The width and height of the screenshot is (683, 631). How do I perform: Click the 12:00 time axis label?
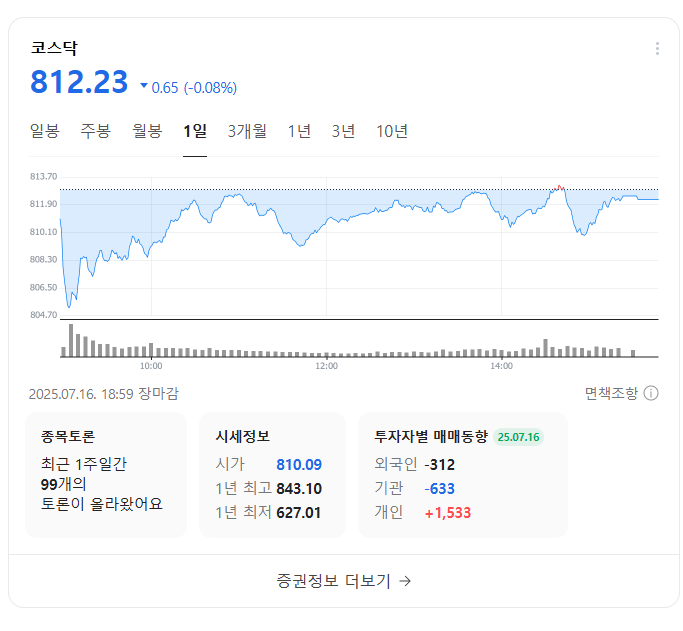(326, 366)
